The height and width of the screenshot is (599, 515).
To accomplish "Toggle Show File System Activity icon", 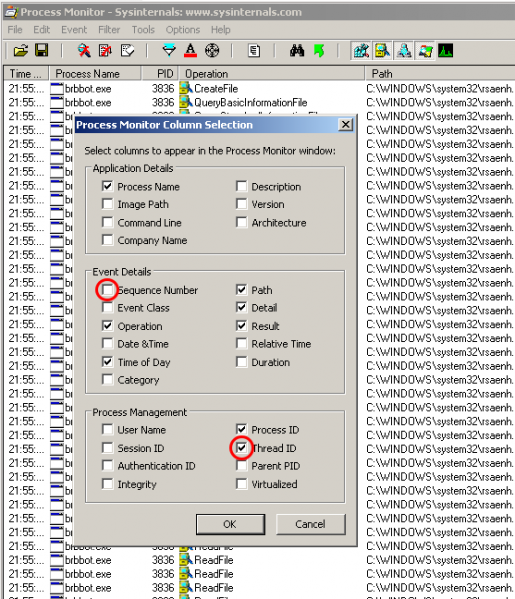I will (382, 50).
